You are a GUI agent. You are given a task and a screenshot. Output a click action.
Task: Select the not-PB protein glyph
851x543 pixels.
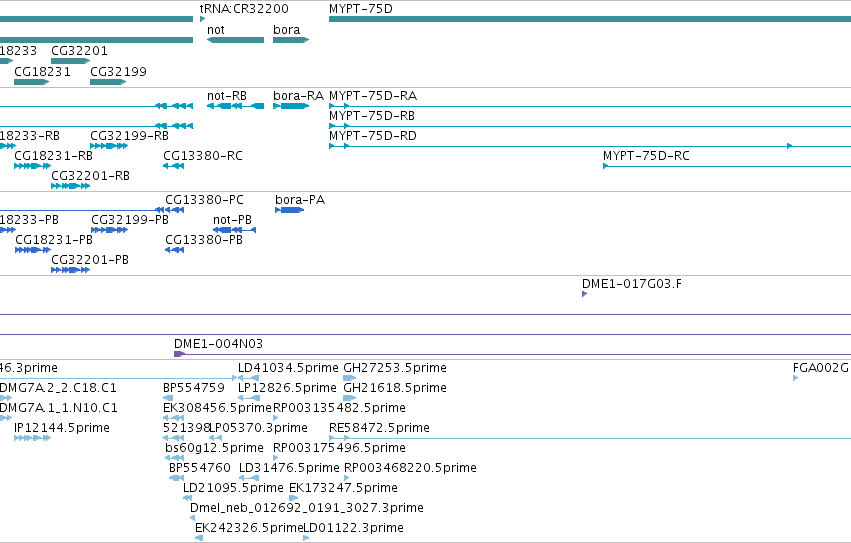pos(234,230)
